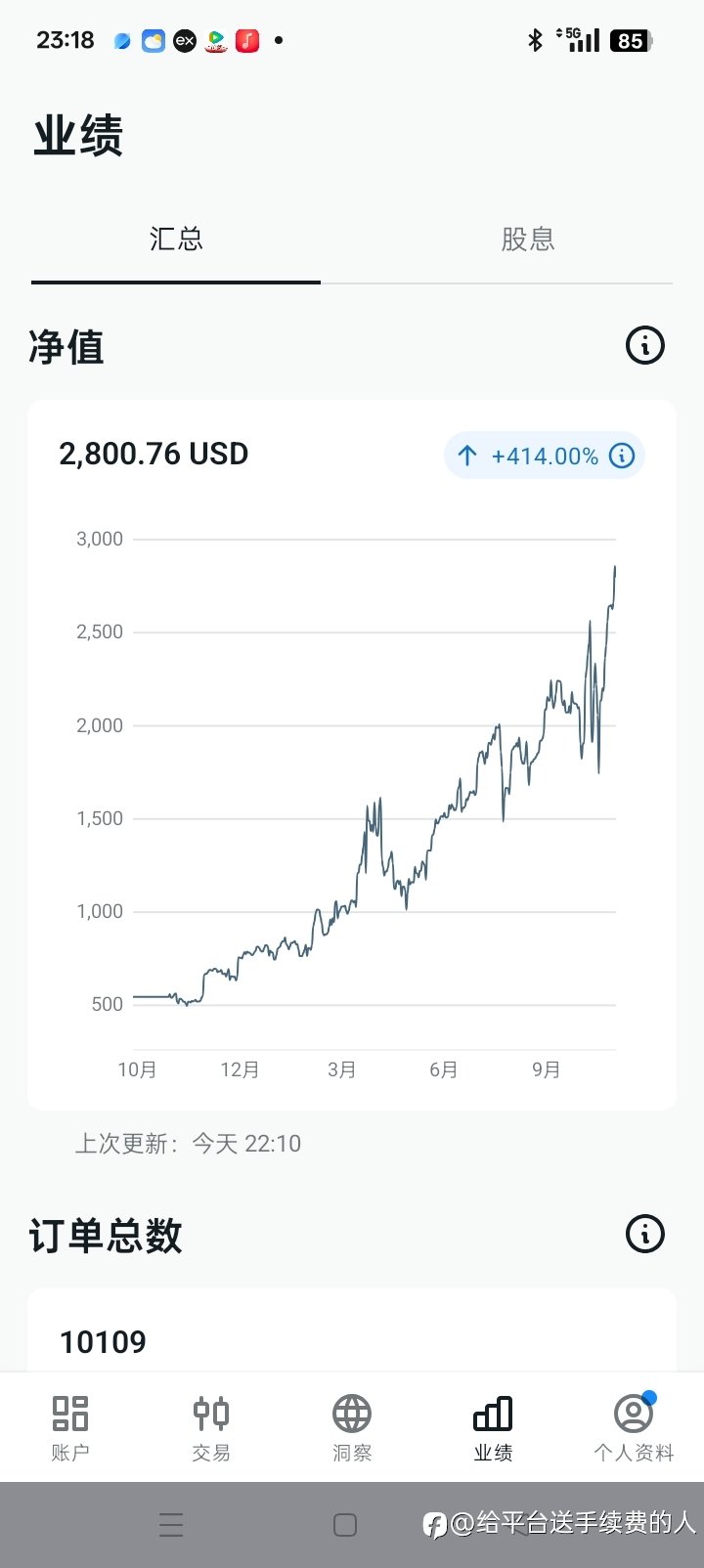This screenshot has height=1568, width=704.
Task: Tap the Bluetooth status bar icon
Action: 535,40
